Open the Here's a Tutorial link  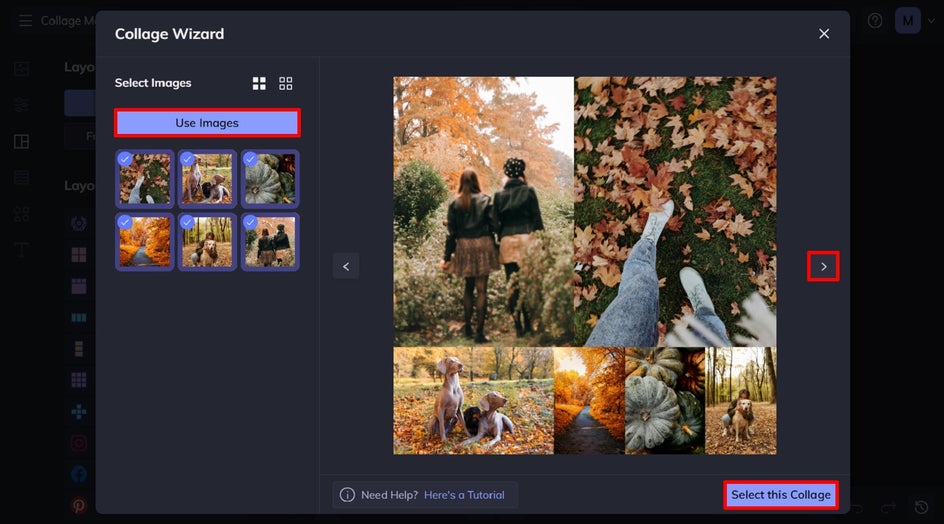[x=464, y=494]
